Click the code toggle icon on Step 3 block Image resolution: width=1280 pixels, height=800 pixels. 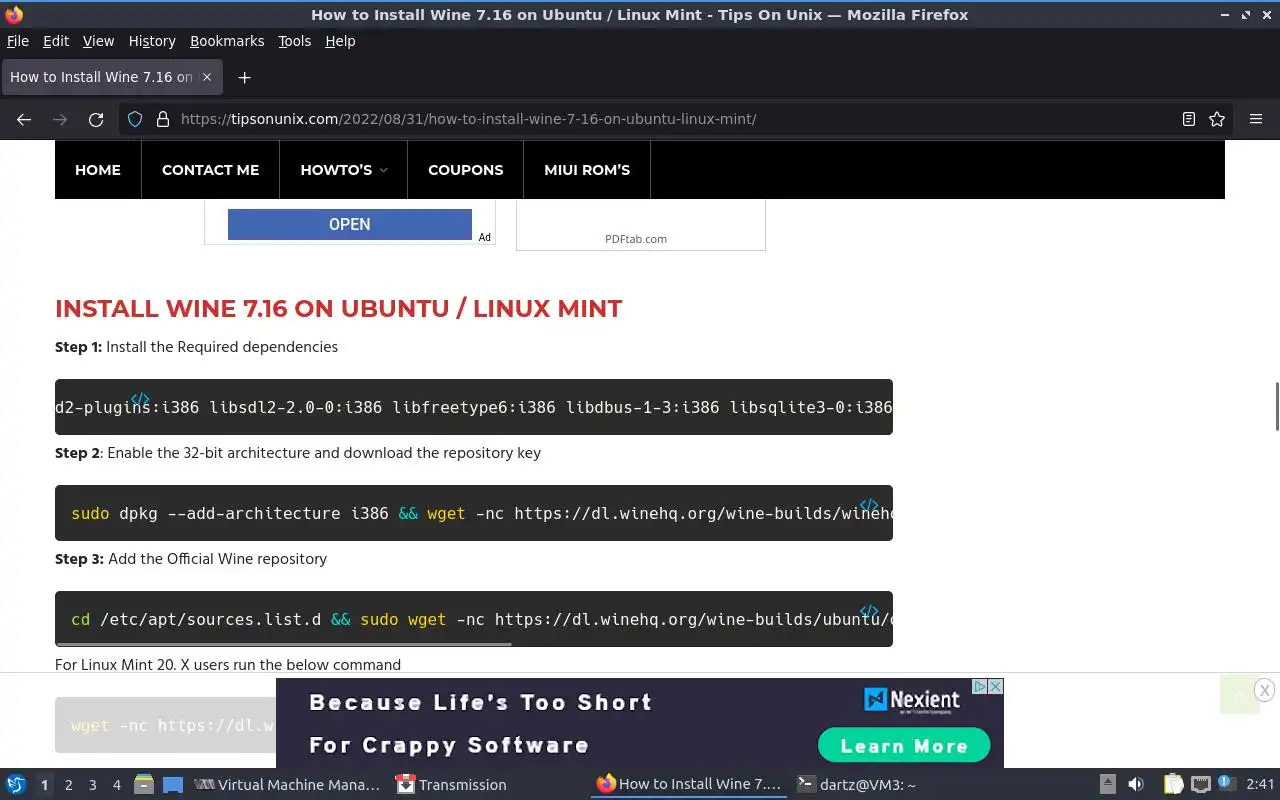[869, 611]
